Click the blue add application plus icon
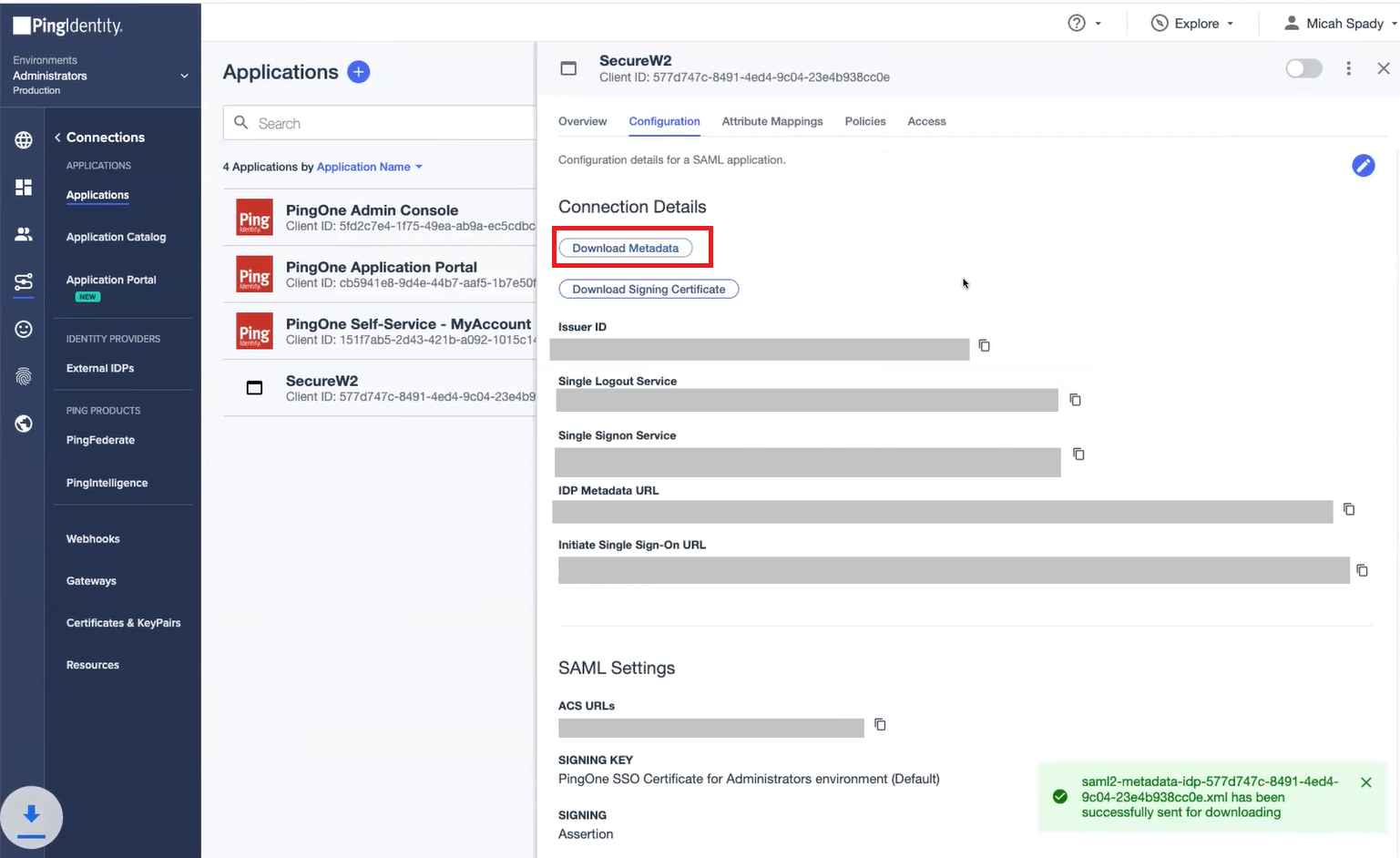This screenshot has width=1400, height=858. point(359,72)
